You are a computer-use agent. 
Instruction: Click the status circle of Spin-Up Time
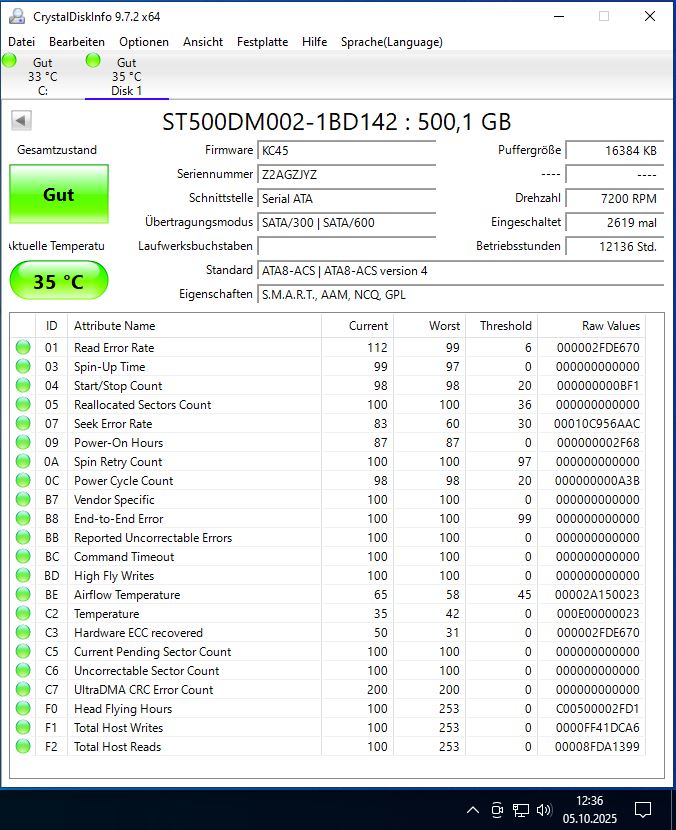pyautogui.click(x=23, y=366)
